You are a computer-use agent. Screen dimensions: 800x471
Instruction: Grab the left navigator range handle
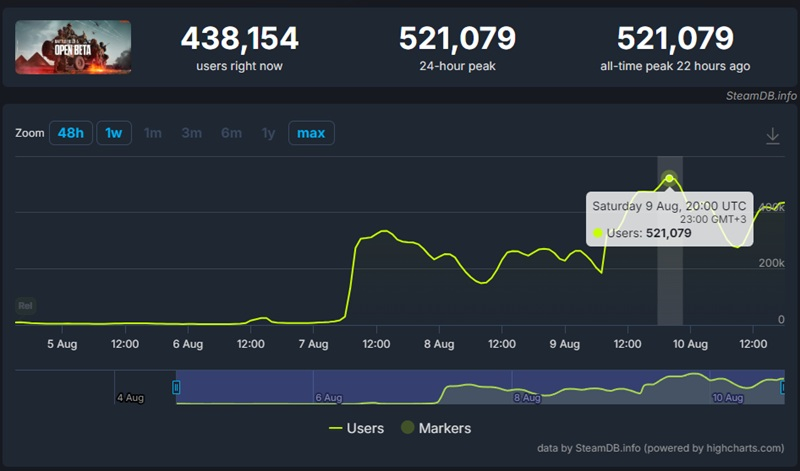point(176,387)
